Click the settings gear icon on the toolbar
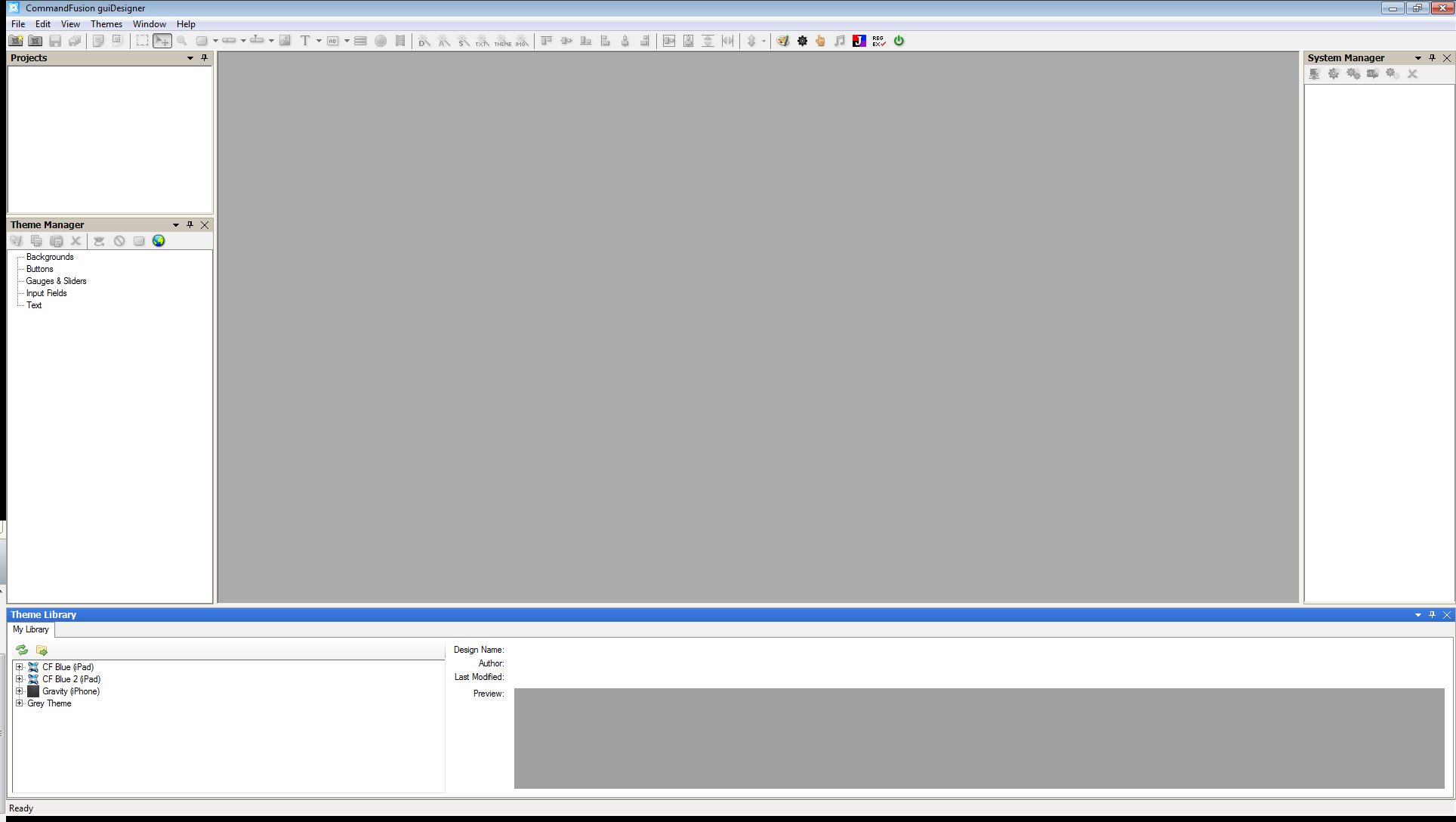 coord(802,41)
